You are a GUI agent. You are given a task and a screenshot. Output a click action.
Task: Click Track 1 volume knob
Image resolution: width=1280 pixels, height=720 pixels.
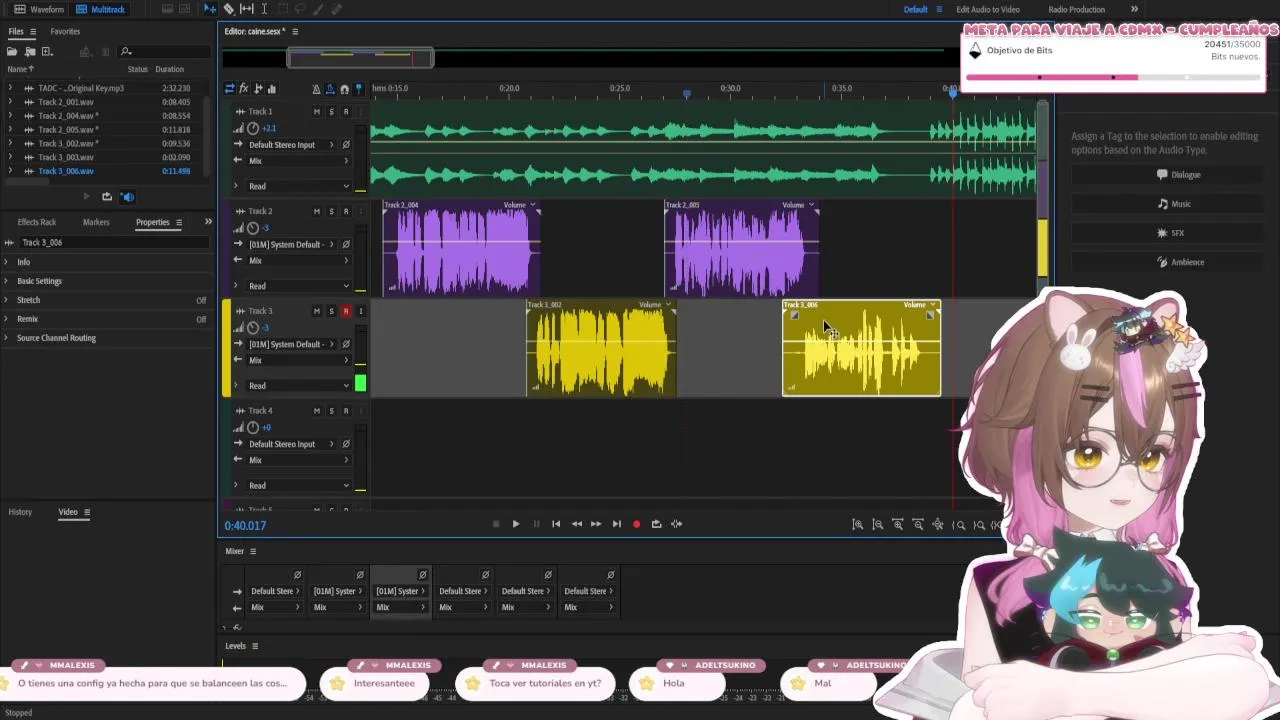tap(253, 128)
